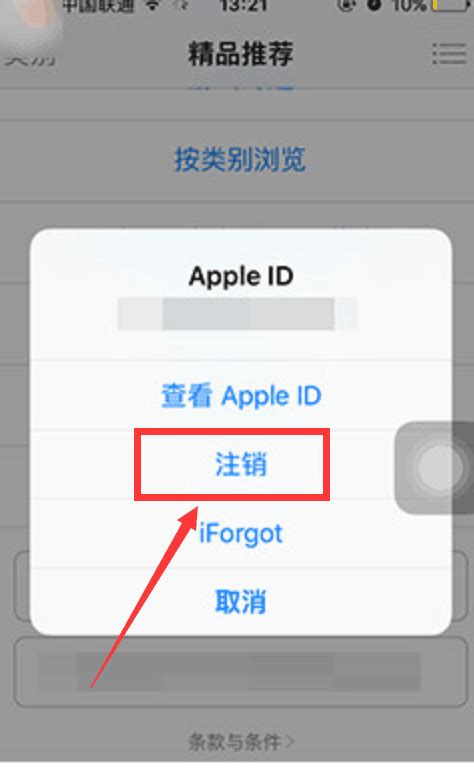The width and height of the screenshot is (474, 770).
Task: Tap the rotation lock status icon
Action: pos(346,5)
